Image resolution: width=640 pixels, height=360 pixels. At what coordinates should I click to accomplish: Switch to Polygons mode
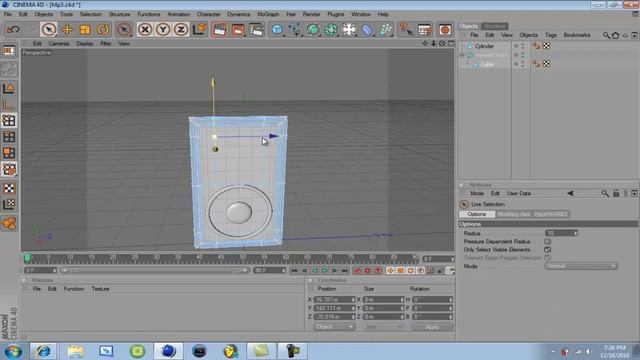pyautogui.click(x=9, y=153)
